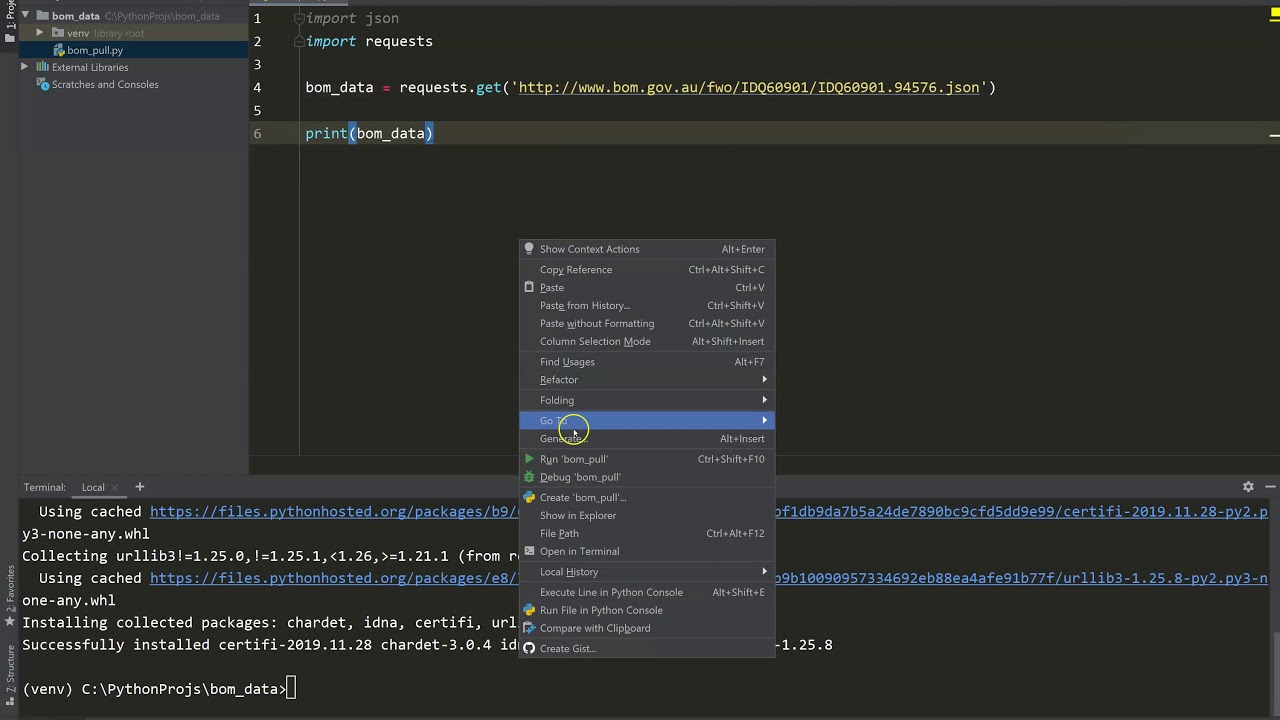Open the Folding submenu arrow
Image resolution: width=1280 pixels, height=720 pixels.
point(765,400)
